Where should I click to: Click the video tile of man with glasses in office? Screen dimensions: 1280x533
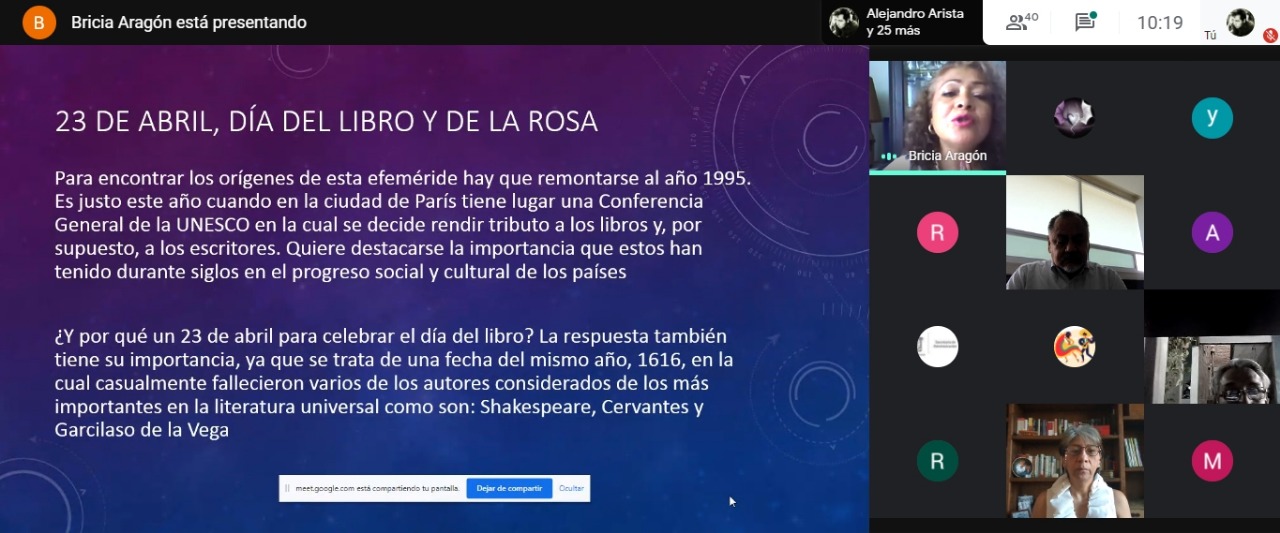click(x=1074, y=233)
